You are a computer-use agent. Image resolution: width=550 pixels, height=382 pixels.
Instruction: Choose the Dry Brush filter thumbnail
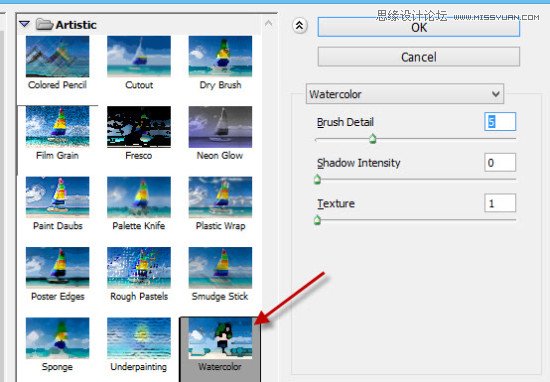(x=220, y=56)
